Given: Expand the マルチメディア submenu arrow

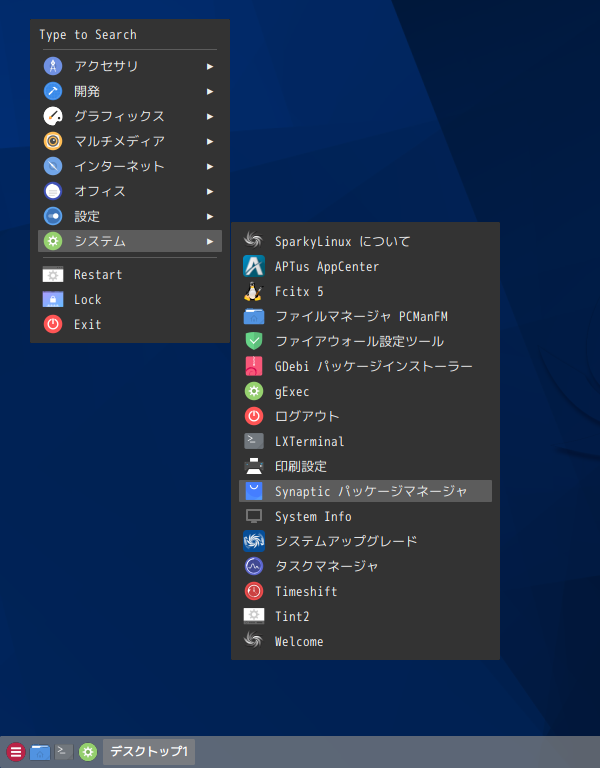Looking at the screenshot, I should click(x=210, y=142).
